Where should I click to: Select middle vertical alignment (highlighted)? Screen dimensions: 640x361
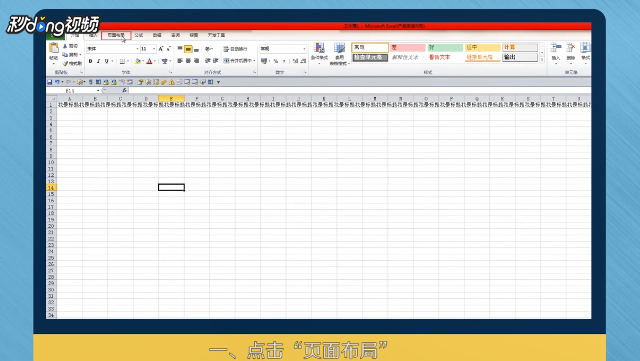188,49
